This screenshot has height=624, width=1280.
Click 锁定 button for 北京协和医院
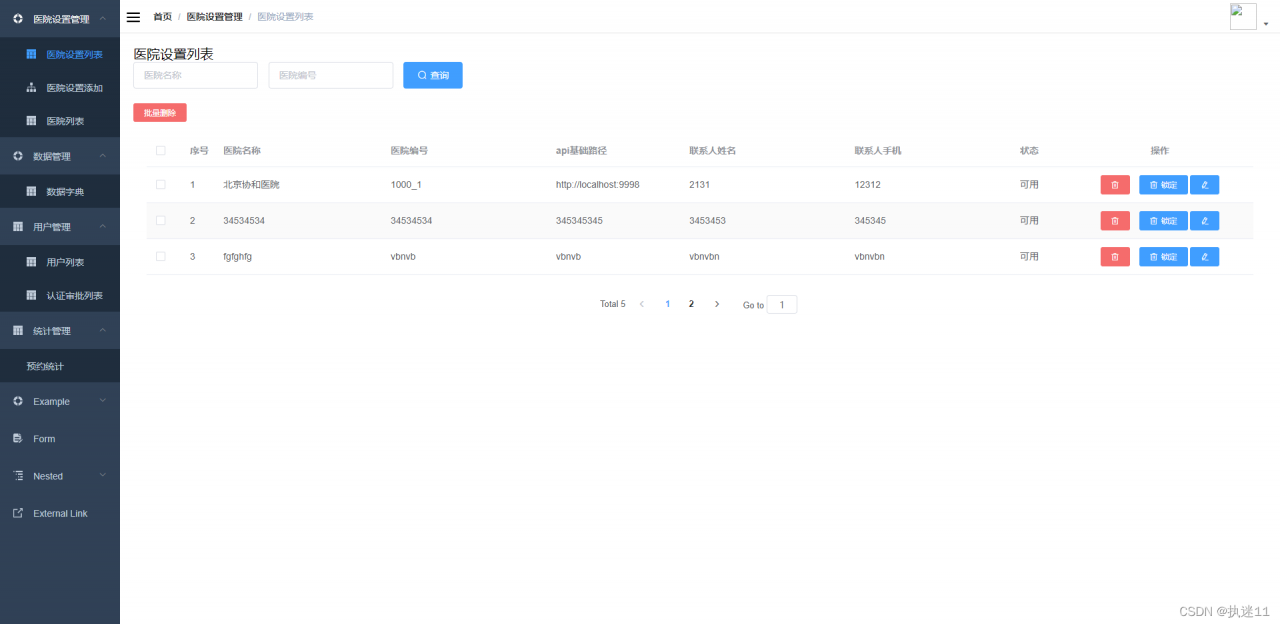coord(1163,185)
